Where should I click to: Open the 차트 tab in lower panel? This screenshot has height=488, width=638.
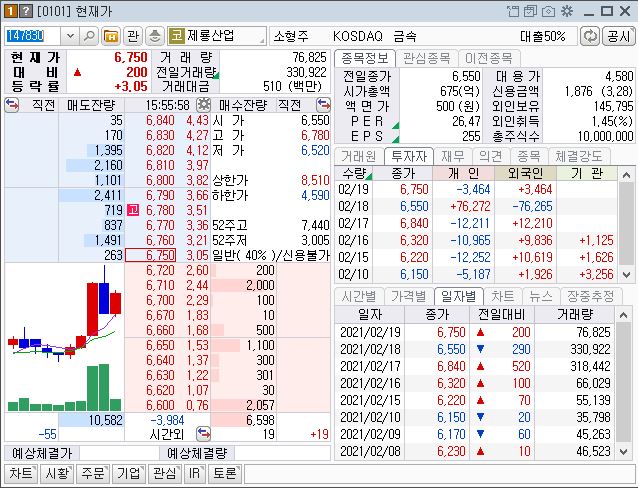503,296
